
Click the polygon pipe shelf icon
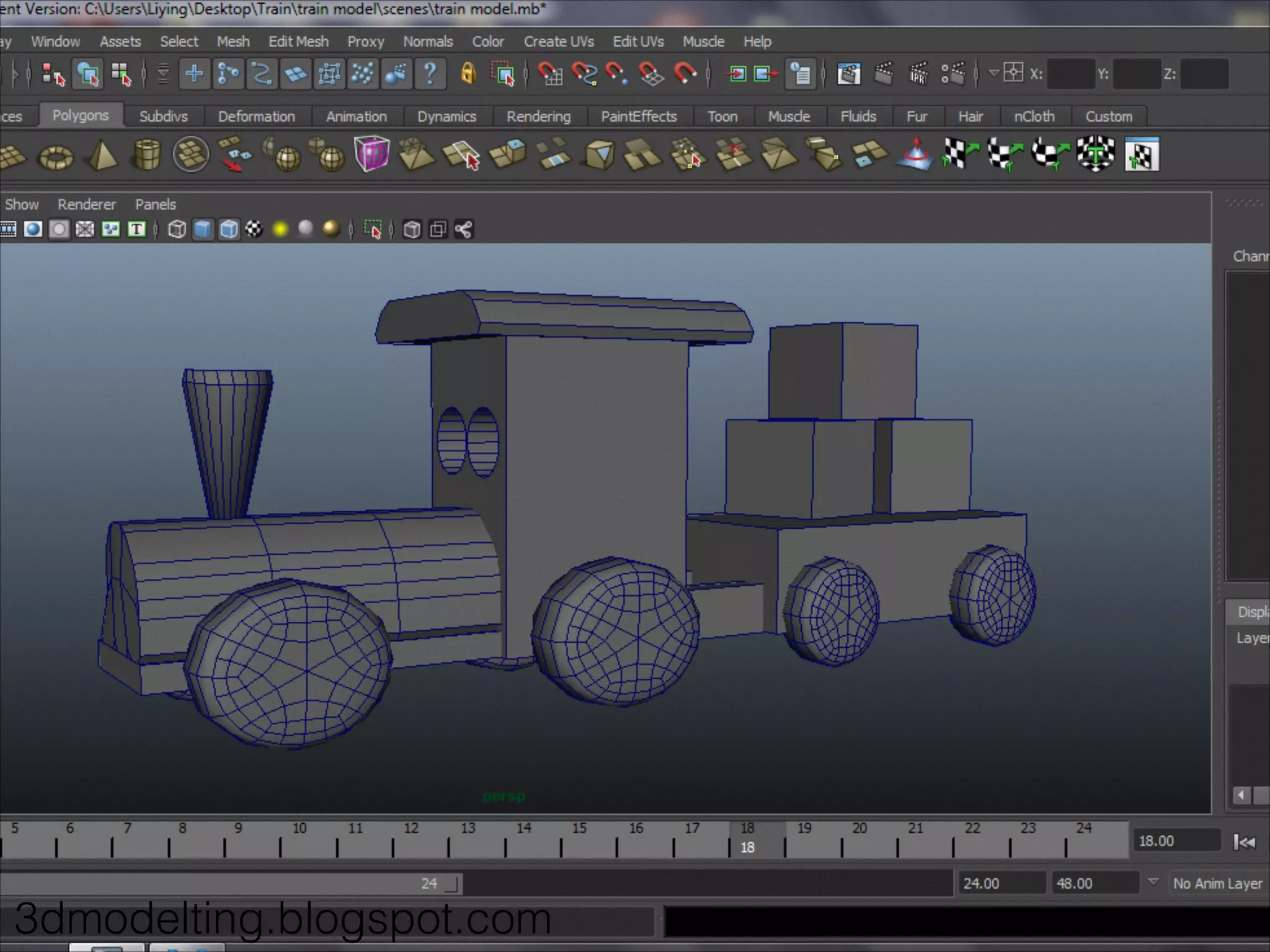click(147, 155)
